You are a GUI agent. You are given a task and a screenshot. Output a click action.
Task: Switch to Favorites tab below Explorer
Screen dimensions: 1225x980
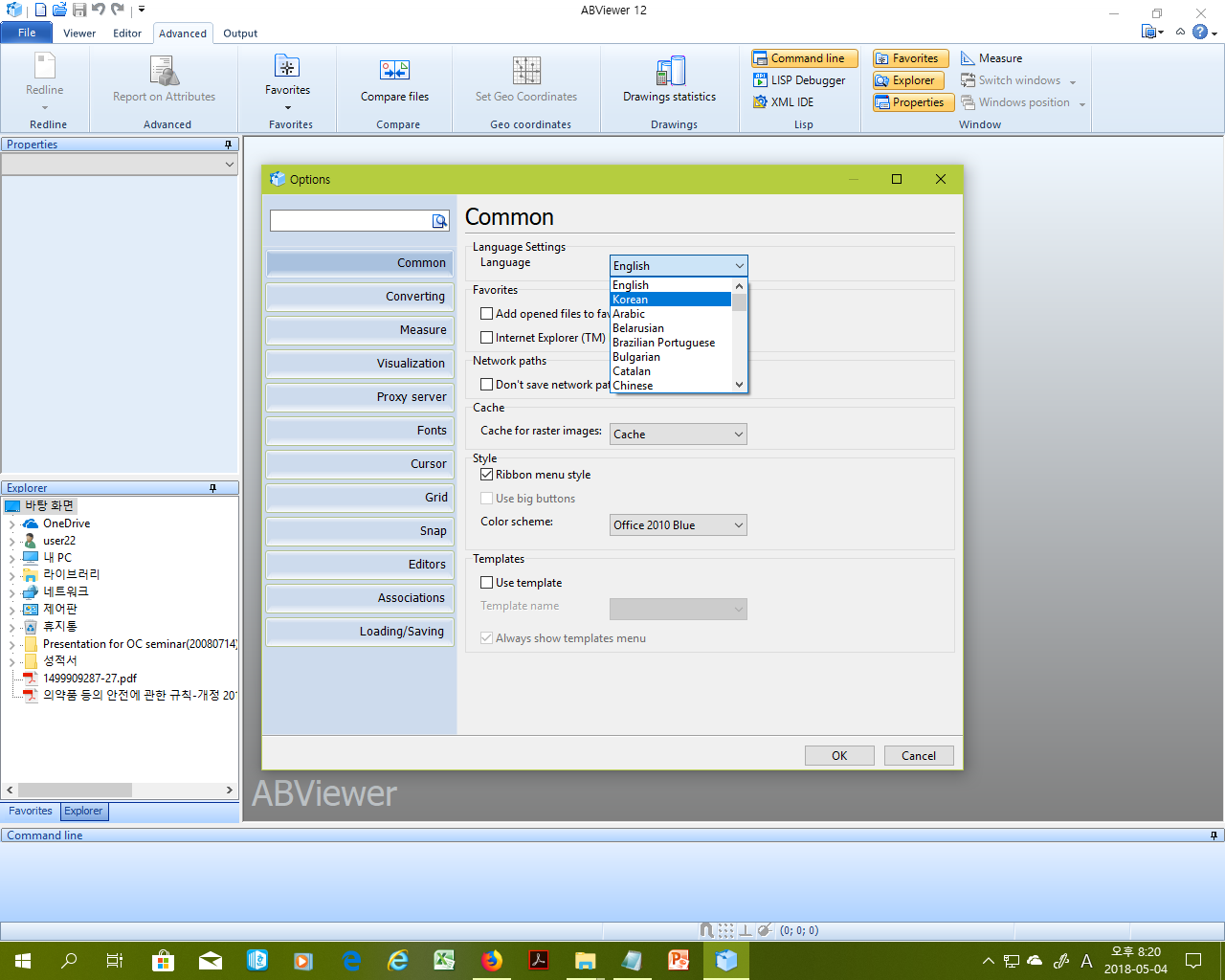coord(31,812)
